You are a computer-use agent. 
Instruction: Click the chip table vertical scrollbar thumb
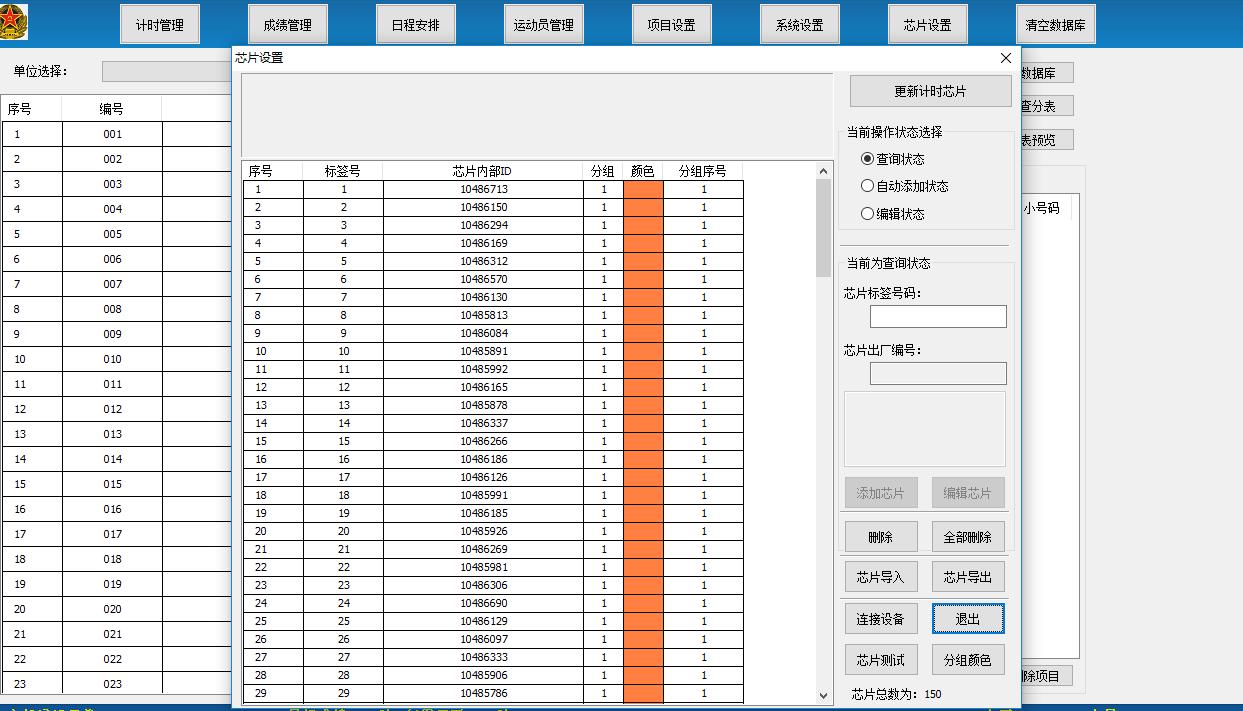pos(824,228)
